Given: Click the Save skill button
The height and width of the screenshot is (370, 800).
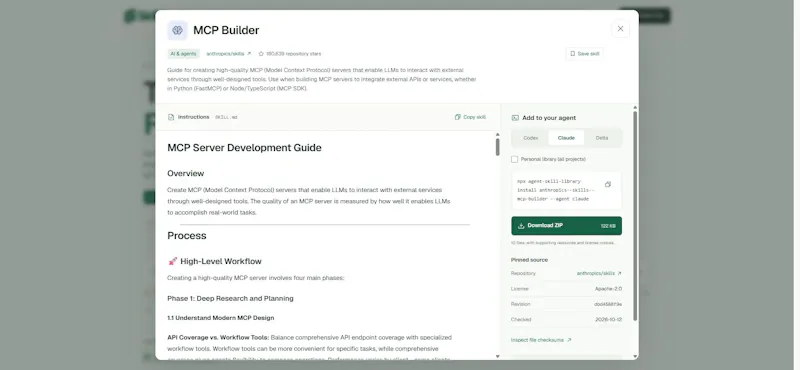Looking at the screenshot, I should point(584,54).
